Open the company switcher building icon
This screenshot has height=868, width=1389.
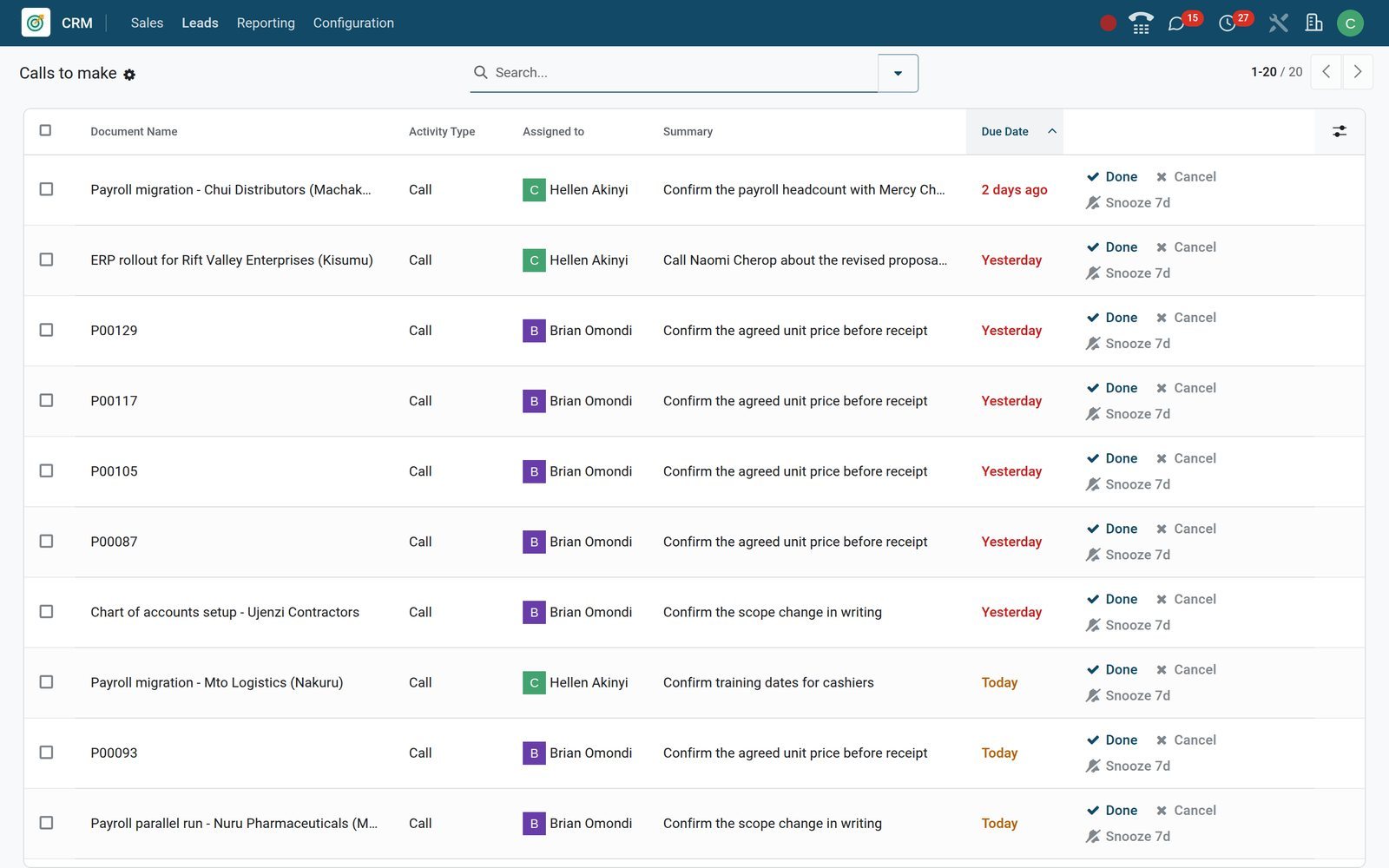pyautogui.click(x=1313, y=23)
